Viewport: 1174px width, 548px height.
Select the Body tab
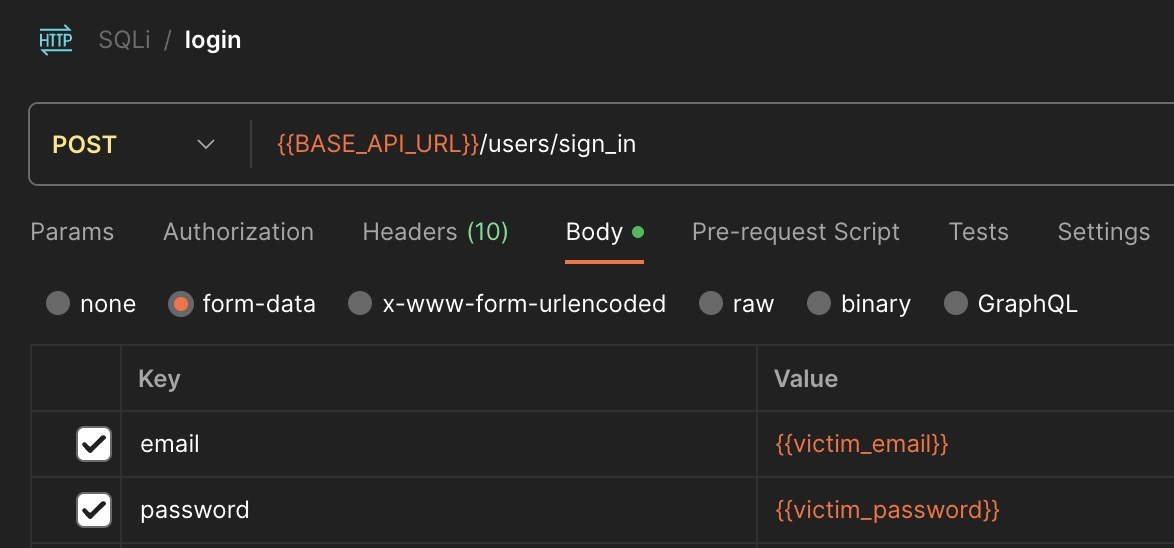coord(604,232)
